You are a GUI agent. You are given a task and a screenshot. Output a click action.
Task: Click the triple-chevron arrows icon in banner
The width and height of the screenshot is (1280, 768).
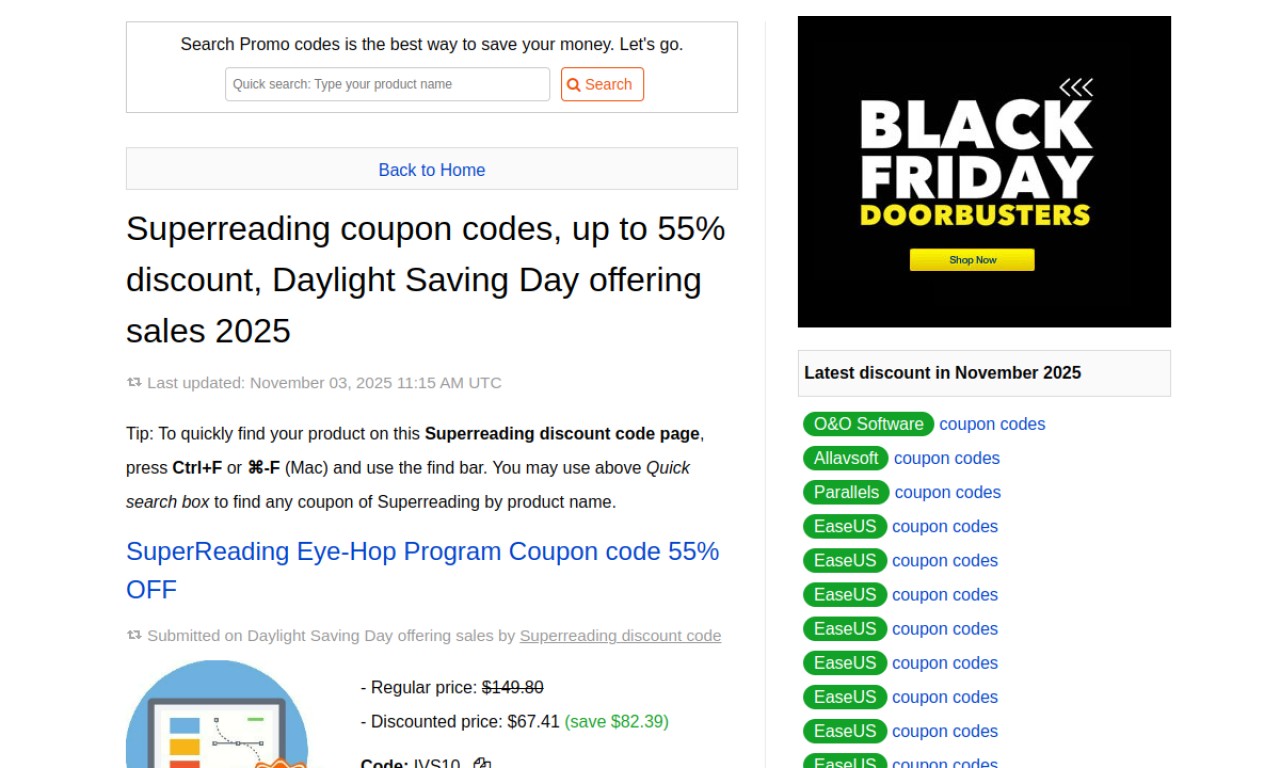coord(1076,88)
